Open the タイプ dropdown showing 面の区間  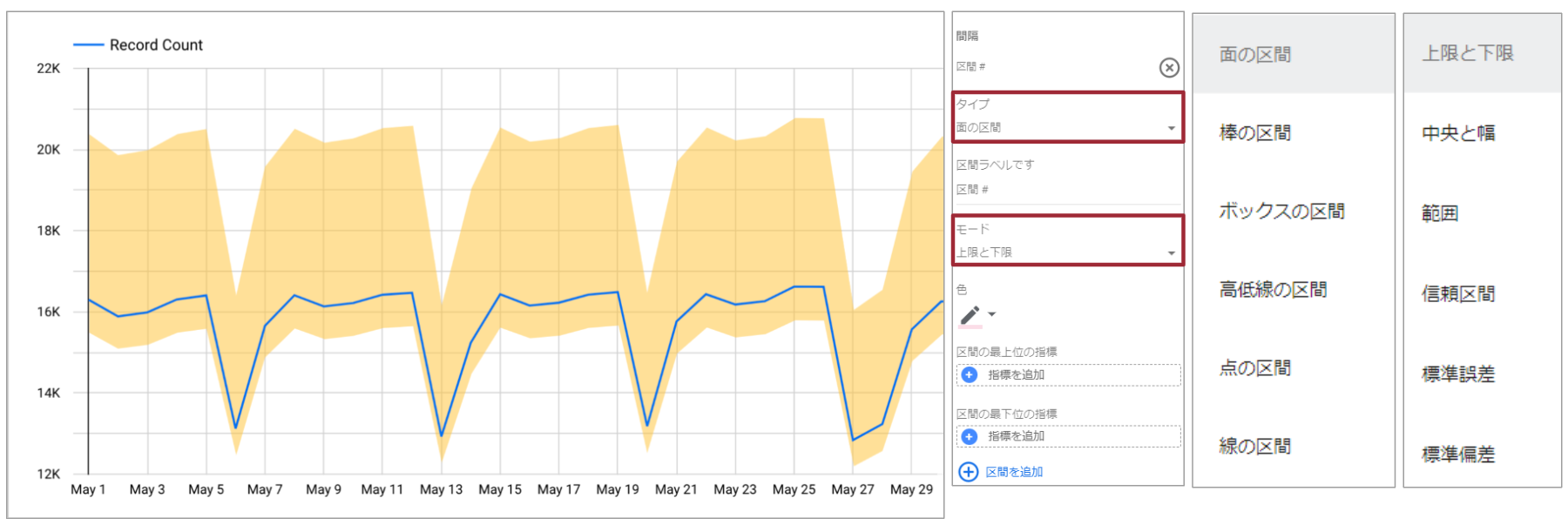click(x=1067, y=127)
